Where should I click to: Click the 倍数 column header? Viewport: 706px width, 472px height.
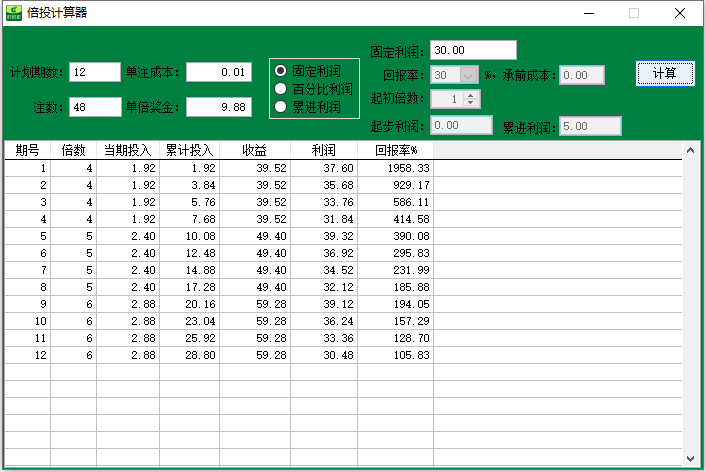(73, 150)
